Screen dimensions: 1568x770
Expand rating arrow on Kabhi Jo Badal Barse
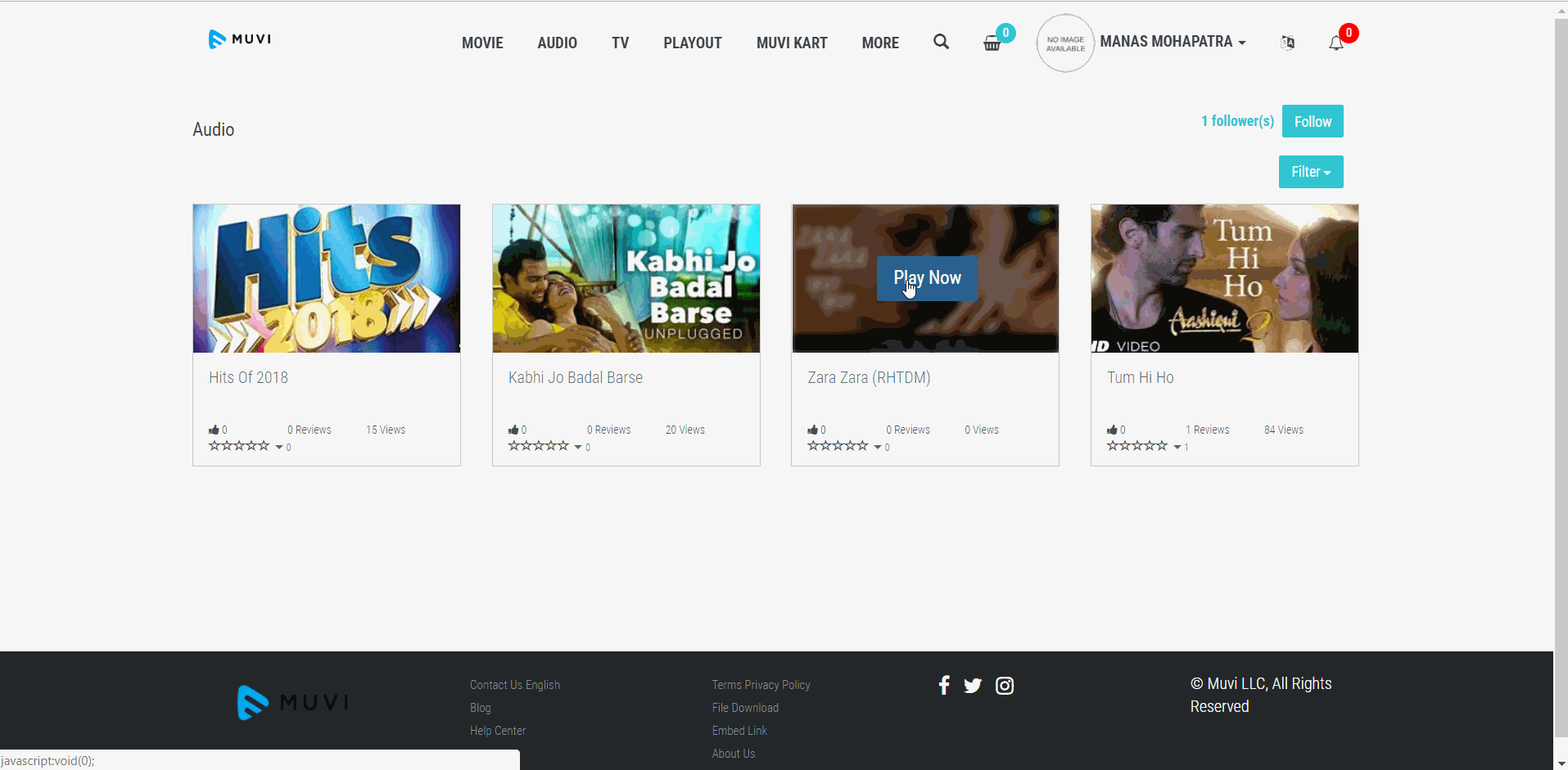click(x=578, y=448)
